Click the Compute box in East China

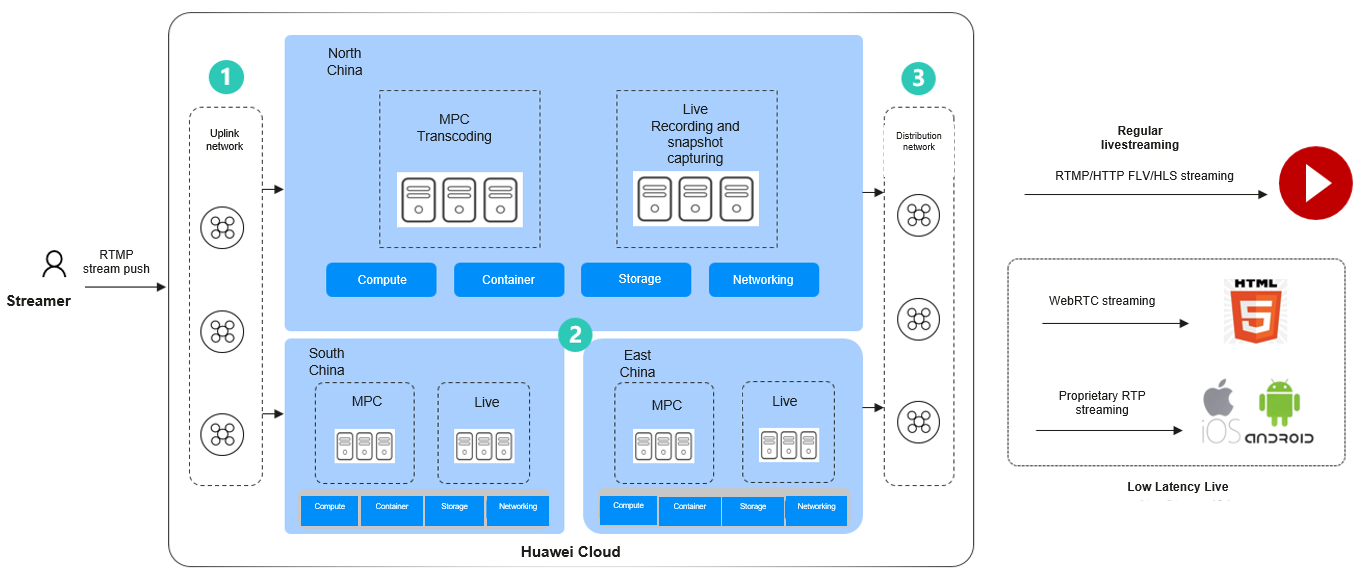[628, 510]
